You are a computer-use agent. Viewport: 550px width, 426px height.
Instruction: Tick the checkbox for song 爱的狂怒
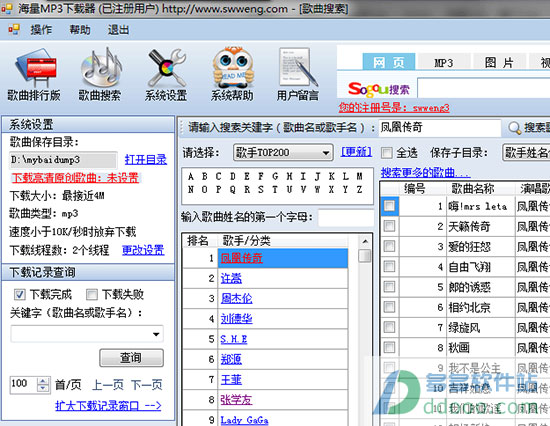[x=389, y=246]
